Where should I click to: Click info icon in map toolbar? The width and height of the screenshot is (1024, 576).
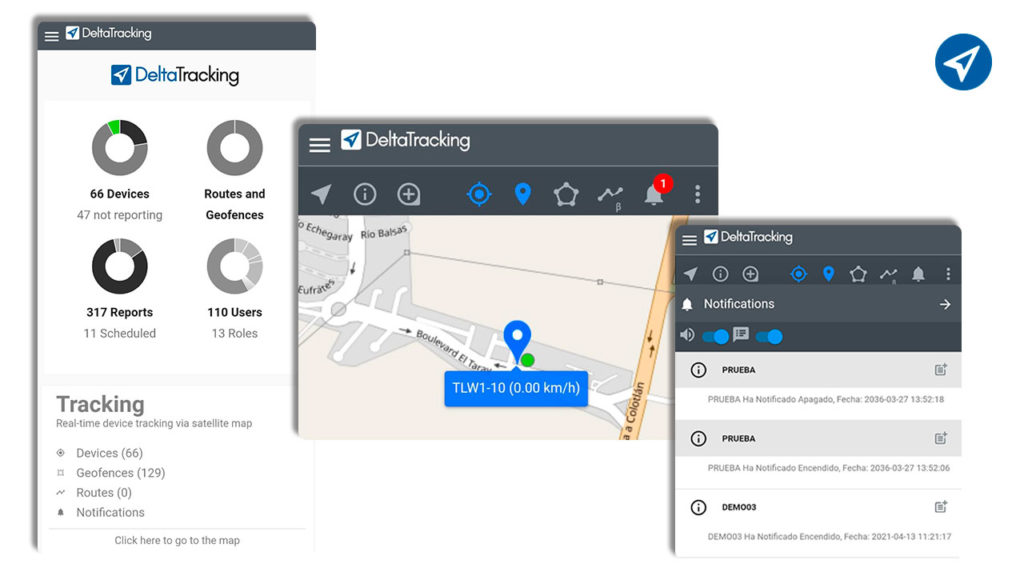(364, 194)
